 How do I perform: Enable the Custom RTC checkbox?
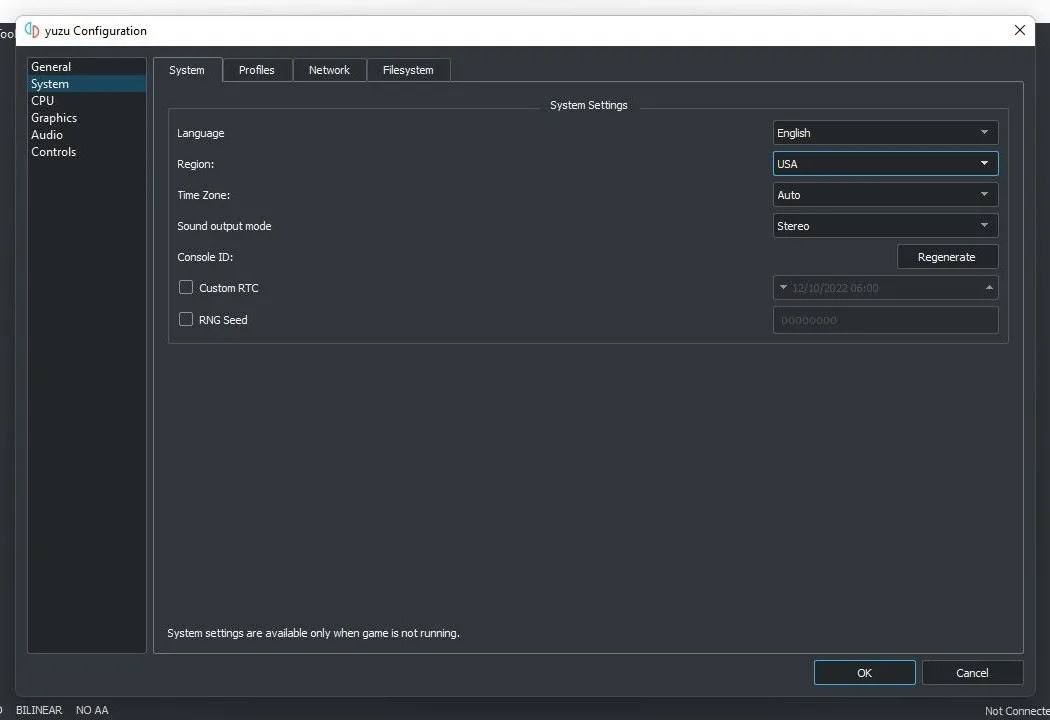185,287
